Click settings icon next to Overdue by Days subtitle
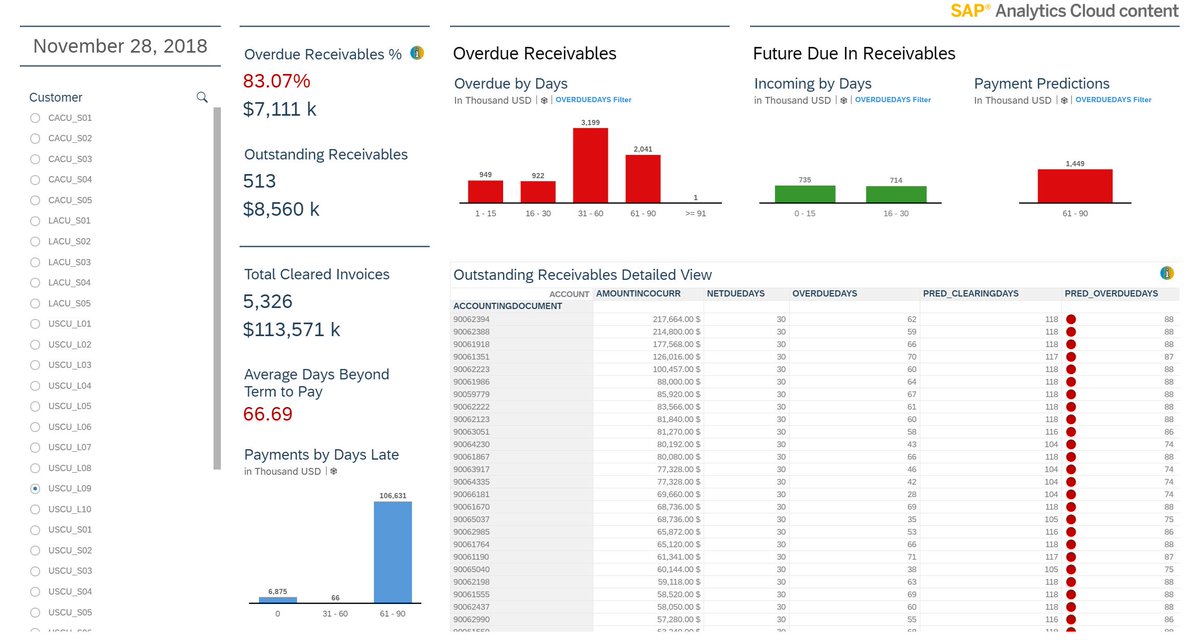The width and height of the screenshot is (1200, 641). pyautogui.click(x=544, y=100)
